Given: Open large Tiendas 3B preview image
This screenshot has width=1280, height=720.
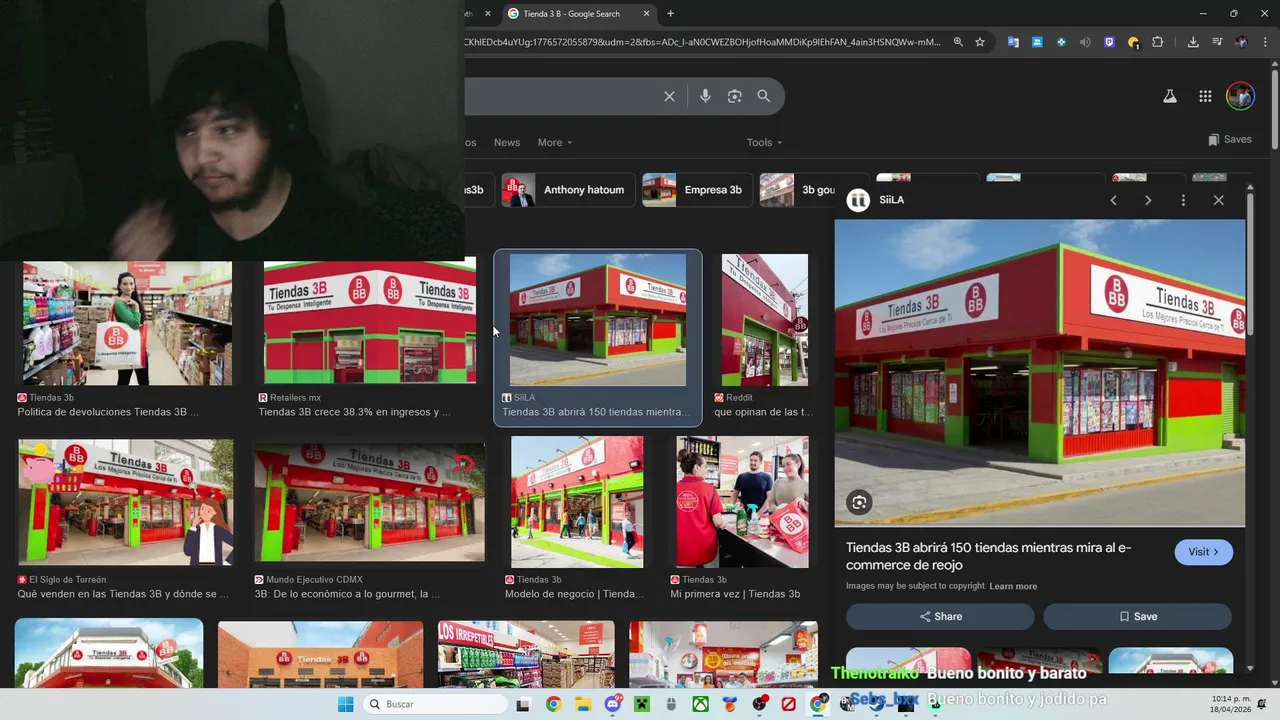Looking at the screenshot, I should tap(1040, 372).
